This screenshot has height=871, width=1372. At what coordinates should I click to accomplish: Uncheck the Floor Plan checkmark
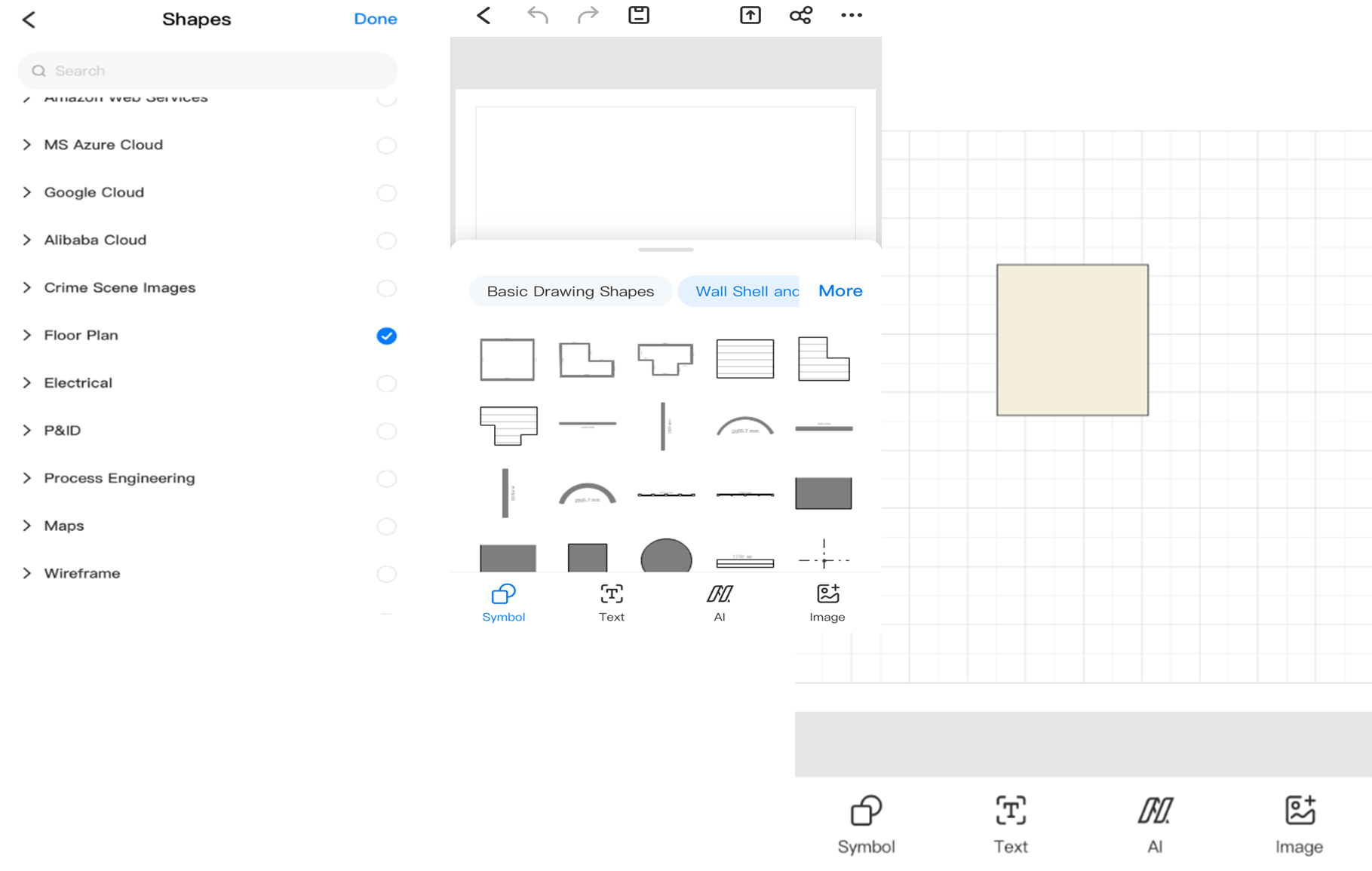pyautogui.click(x=386, y=336)
